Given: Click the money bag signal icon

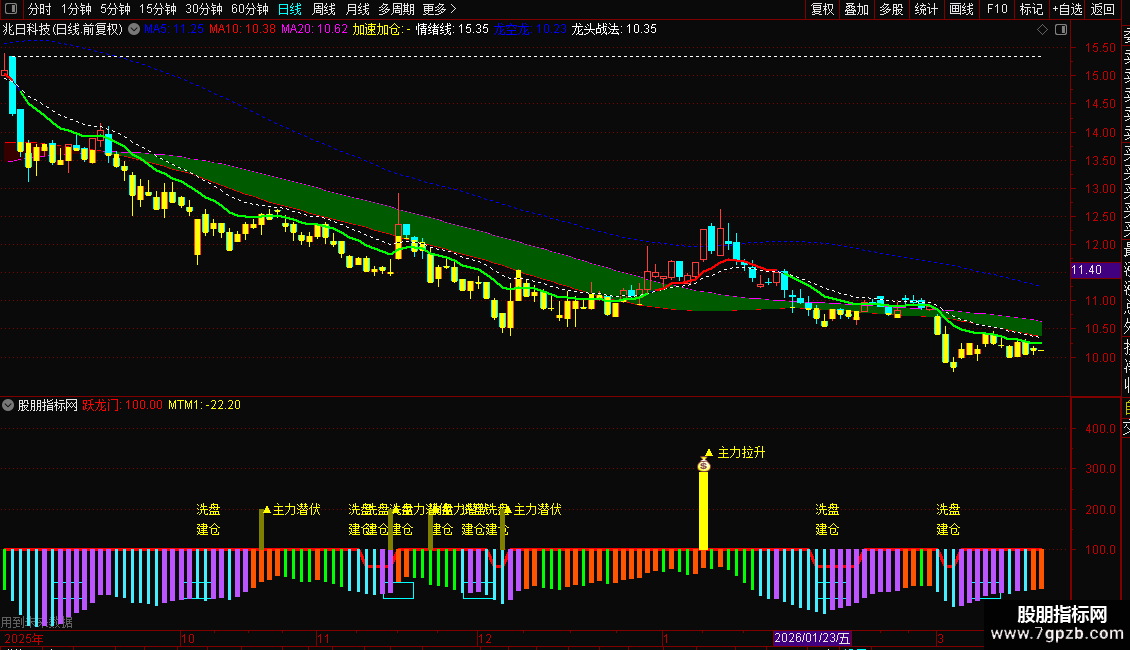Looking at the screenshot, I should [x=704, y=465].
